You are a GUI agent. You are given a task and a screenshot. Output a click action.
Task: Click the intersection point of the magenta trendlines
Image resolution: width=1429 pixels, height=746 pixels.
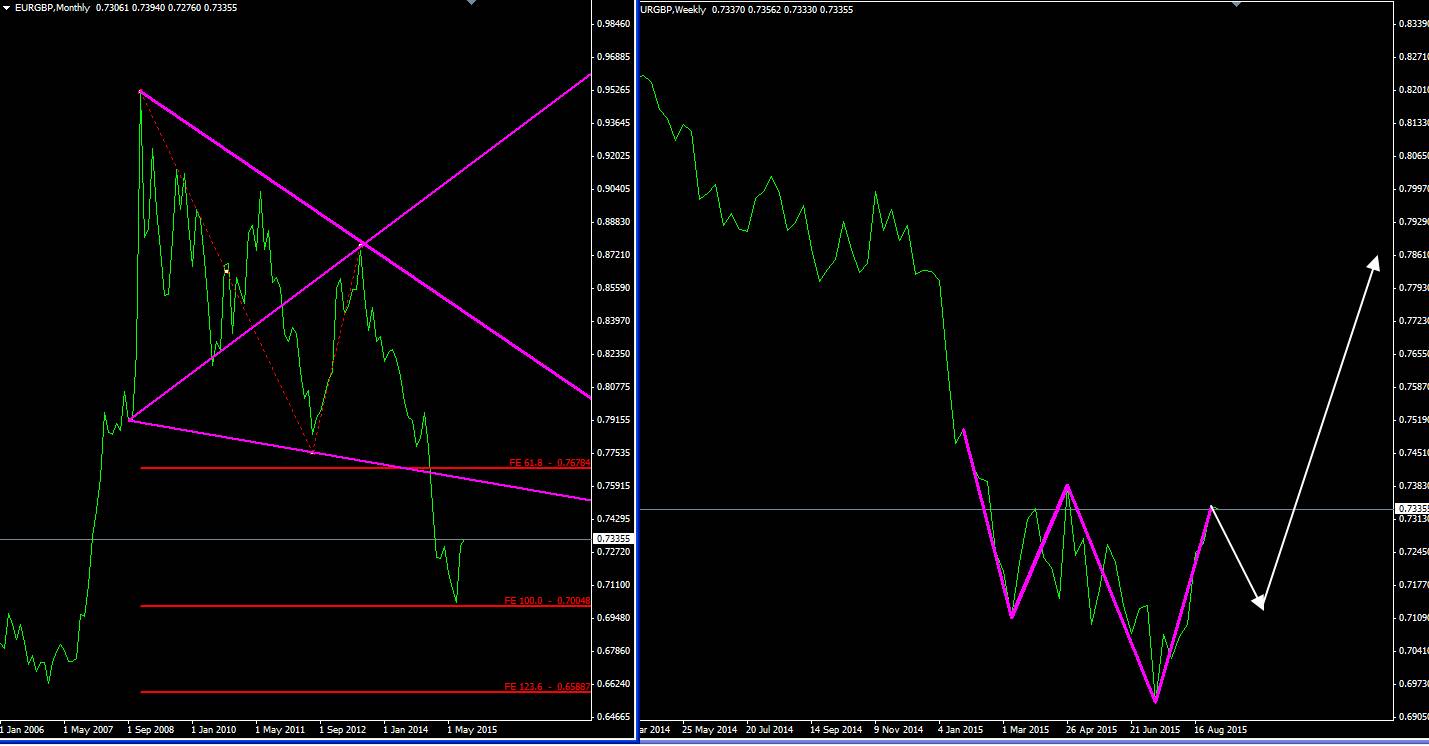[x=362, y=243]
